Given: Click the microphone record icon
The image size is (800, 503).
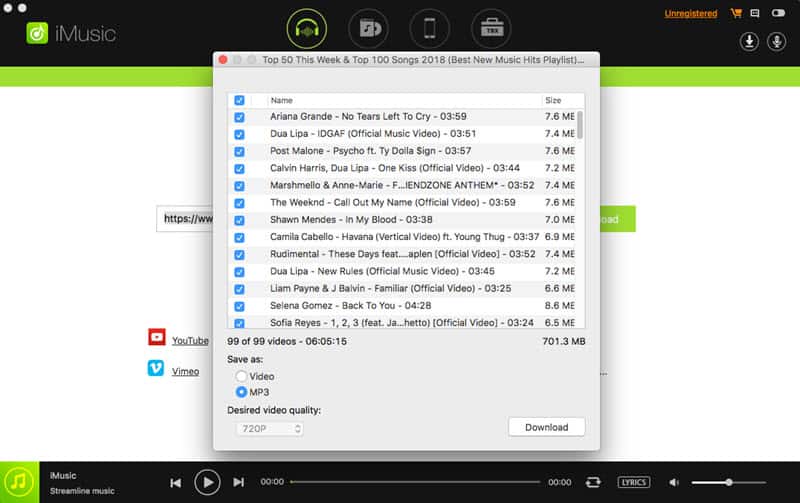Looking at the screenshot, I should coord(777,41).
